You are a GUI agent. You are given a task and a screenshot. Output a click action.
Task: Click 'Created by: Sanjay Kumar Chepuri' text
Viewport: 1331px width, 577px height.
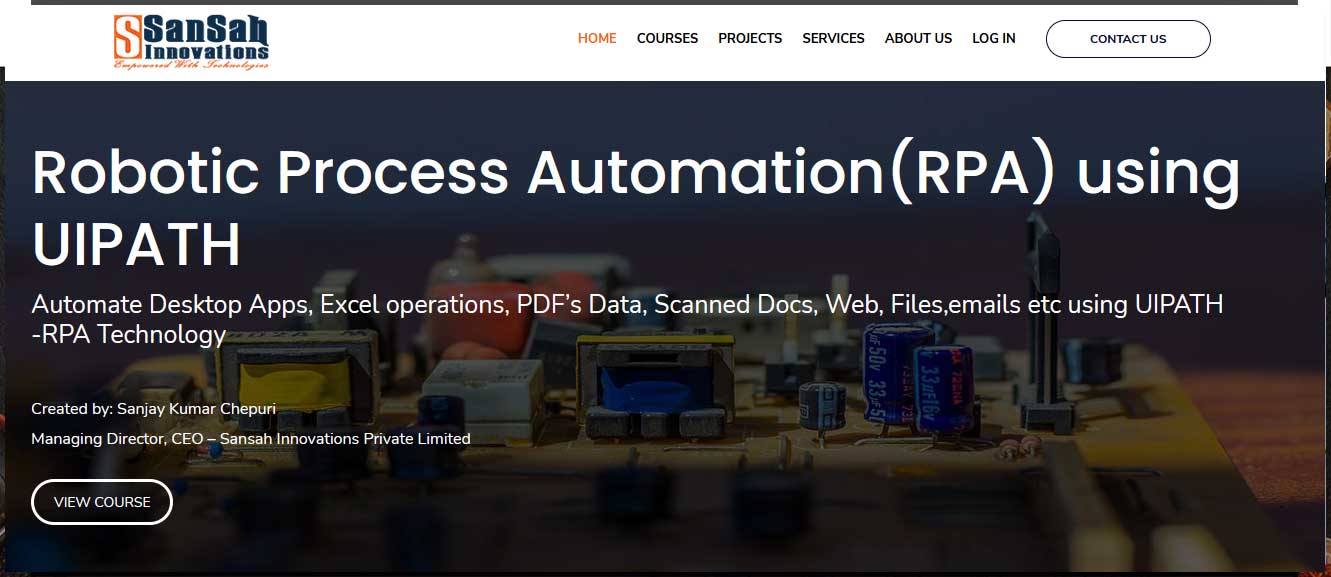click(153, 408)
